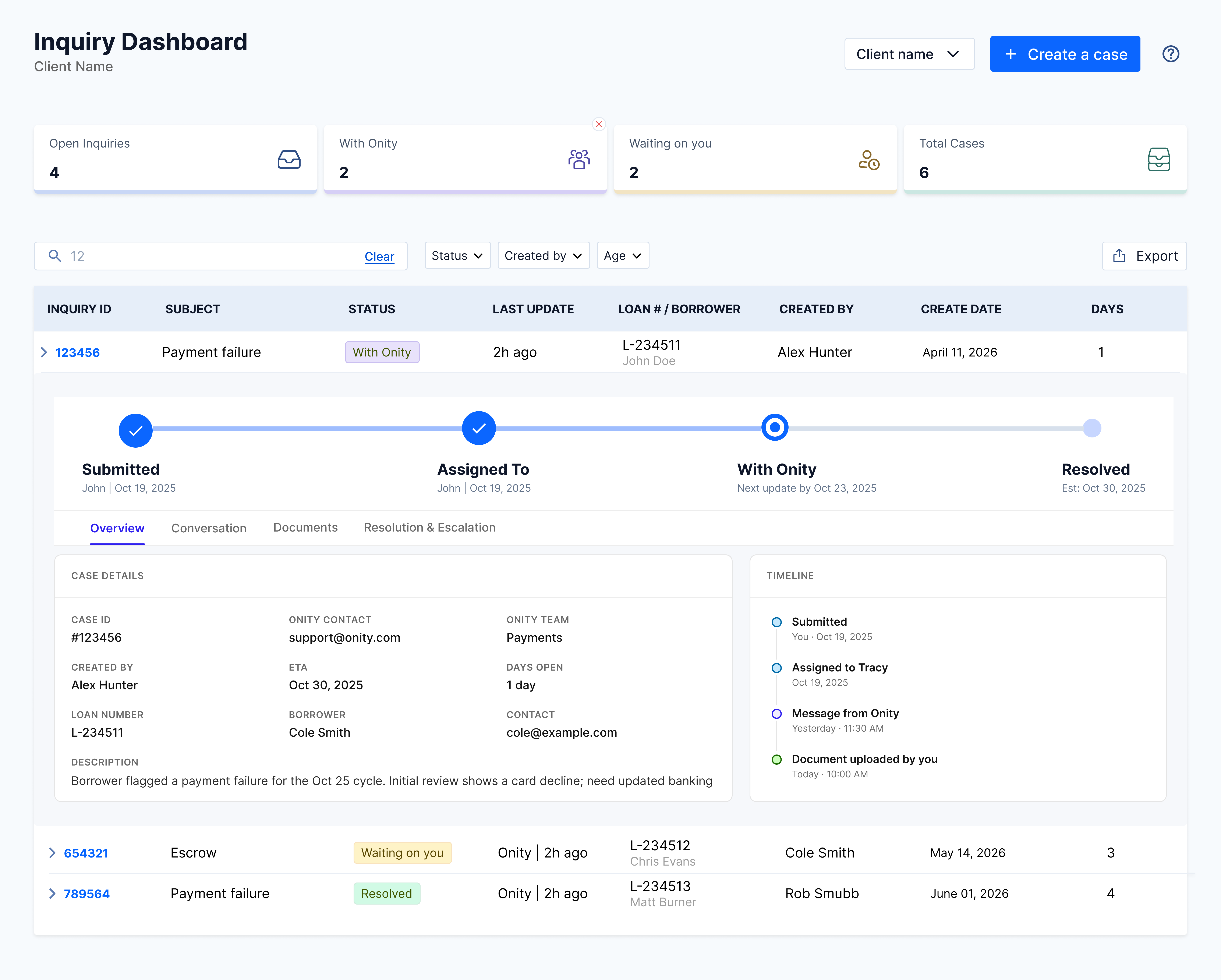1221x980 pixels.
Task: Click the Assigned To step checkmark circle
Action: tap(479, 428)
